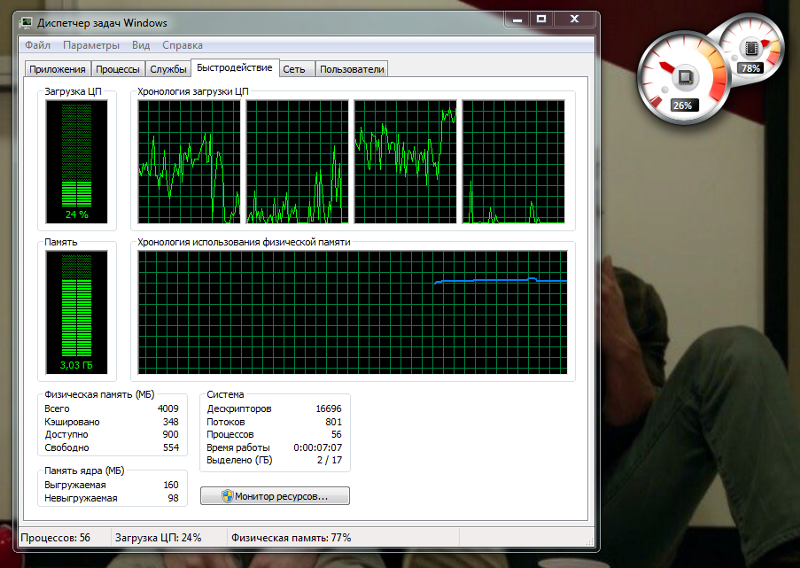Click the Доступно value 900
This screenshot has height=568, width=800.
click(170, 434)
